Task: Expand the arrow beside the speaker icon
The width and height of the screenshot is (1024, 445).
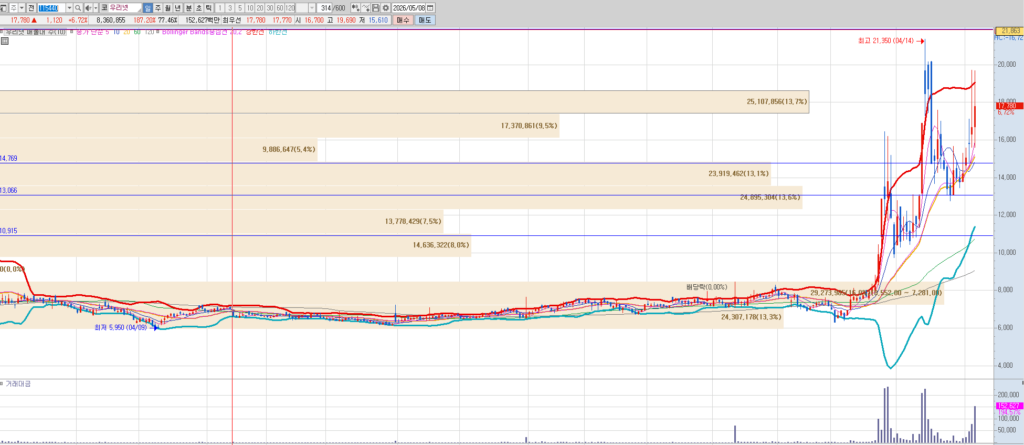Action: click(95, 8)
